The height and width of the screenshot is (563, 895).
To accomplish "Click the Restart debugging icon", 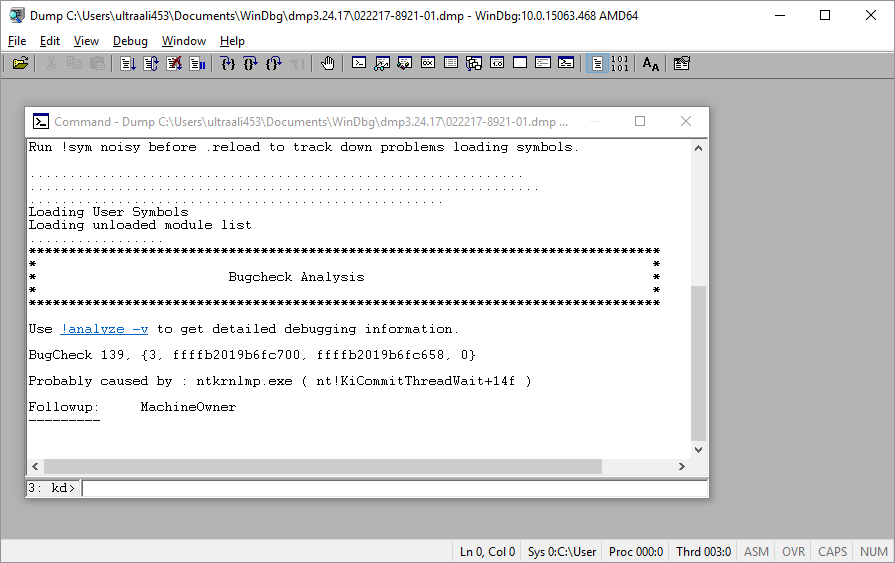I will click(x=151, y=63).
